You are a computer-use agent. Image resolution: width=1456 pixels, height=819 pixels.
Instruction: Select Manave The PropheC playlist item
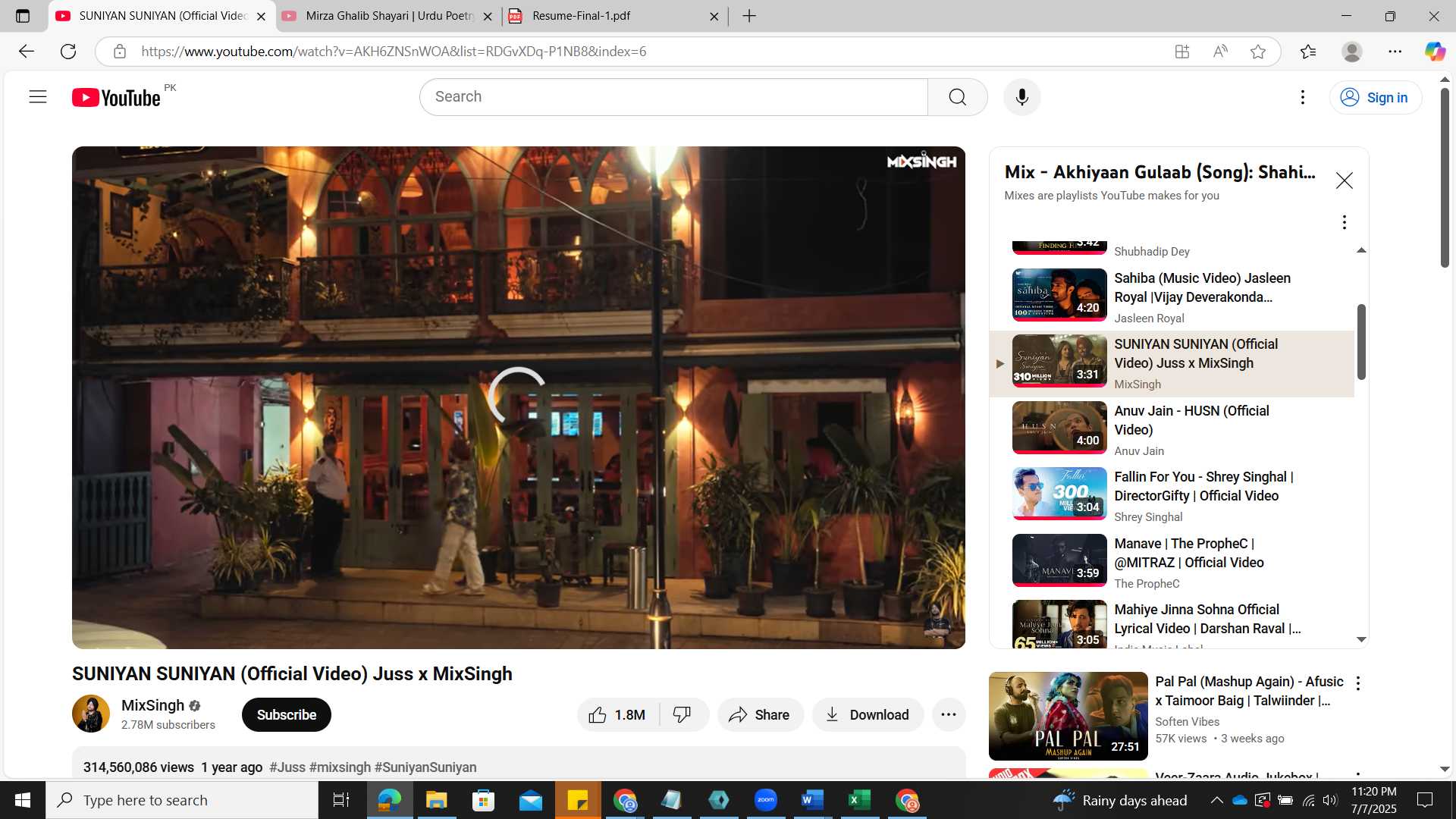point(1172,562)
